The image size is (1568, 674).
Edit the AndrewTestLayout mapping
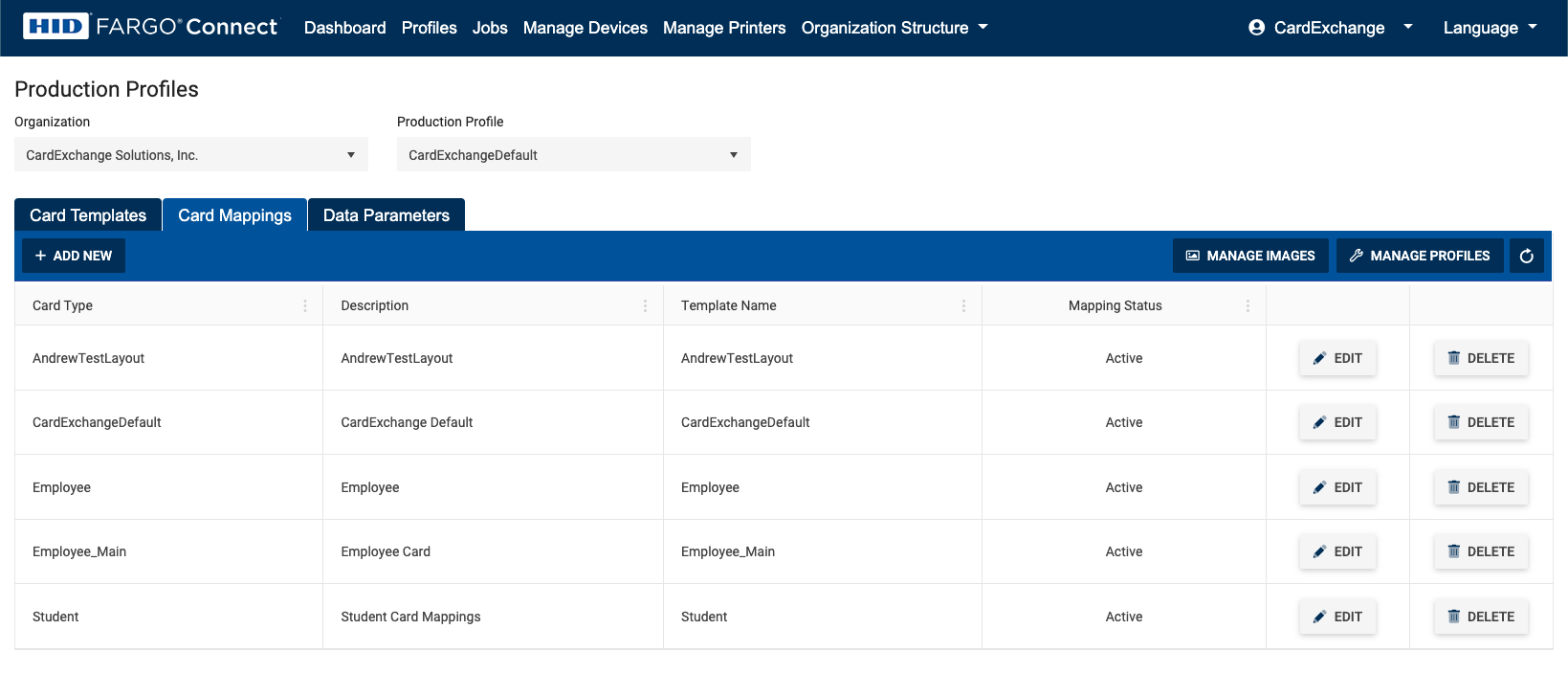[1337, 358]
